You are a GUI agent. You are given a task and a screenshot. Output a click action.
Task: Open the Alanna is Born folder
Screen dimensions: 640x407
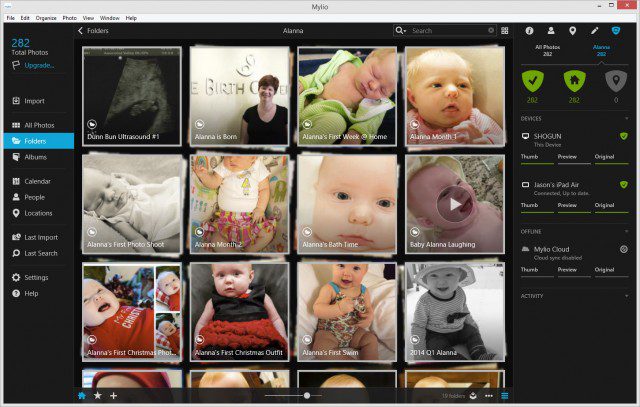[x=240, y=96]
